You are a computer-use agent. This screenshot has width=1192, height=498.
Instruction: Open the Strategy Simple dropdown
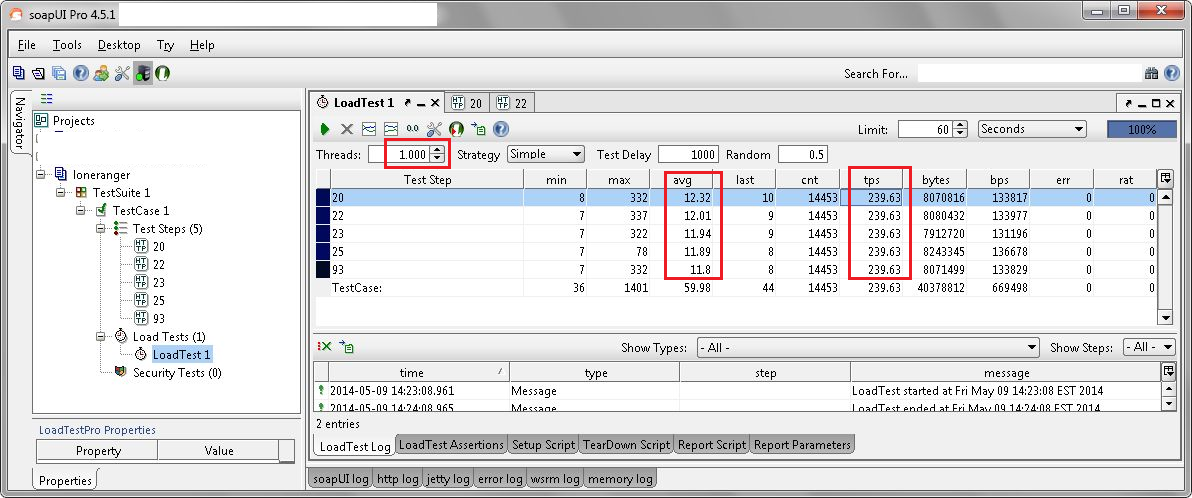tap(545, 154)
